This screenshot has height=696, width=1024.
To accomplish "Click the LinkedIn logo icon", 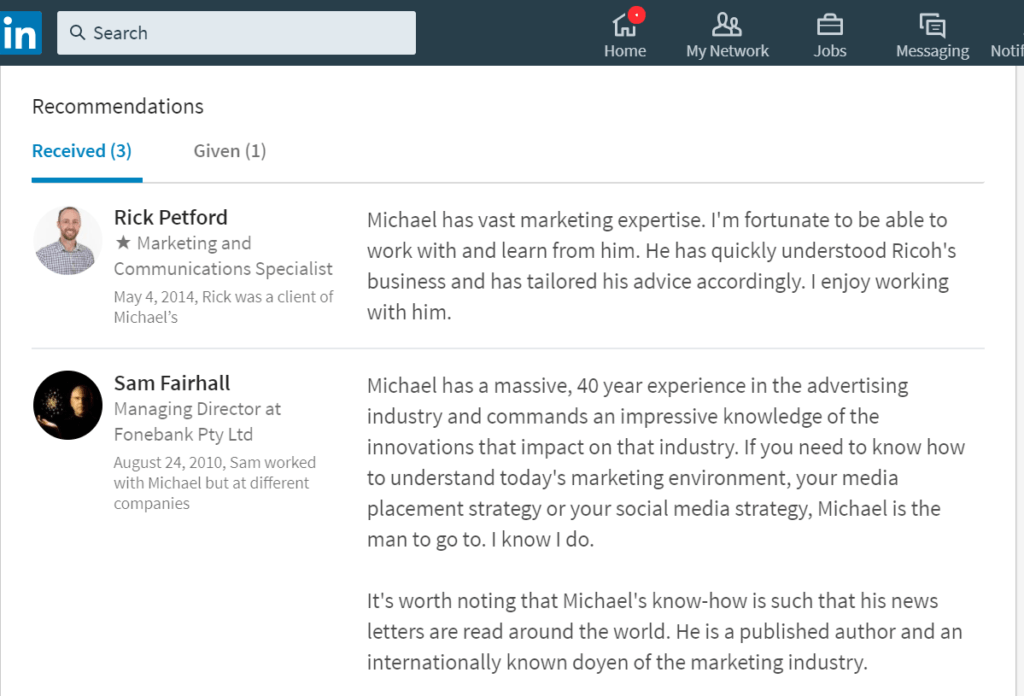I will coord(20,33).
